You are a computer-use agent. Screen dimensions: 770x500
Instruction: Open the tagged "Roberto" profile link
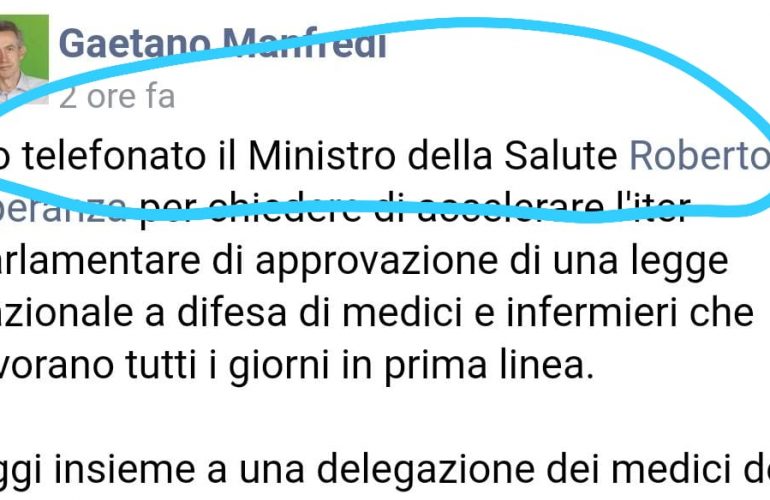click(x=699, y=156)
